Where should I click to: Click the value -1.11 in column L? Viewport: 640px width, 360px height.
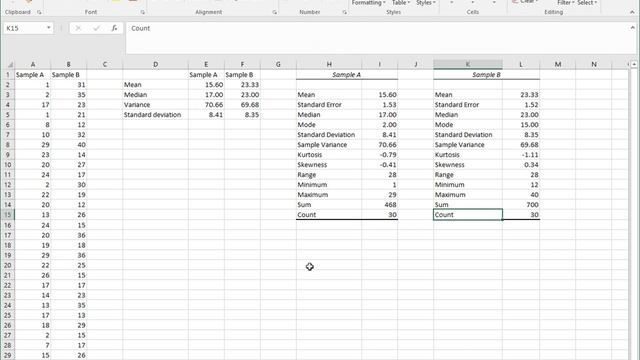coord(521,155)
